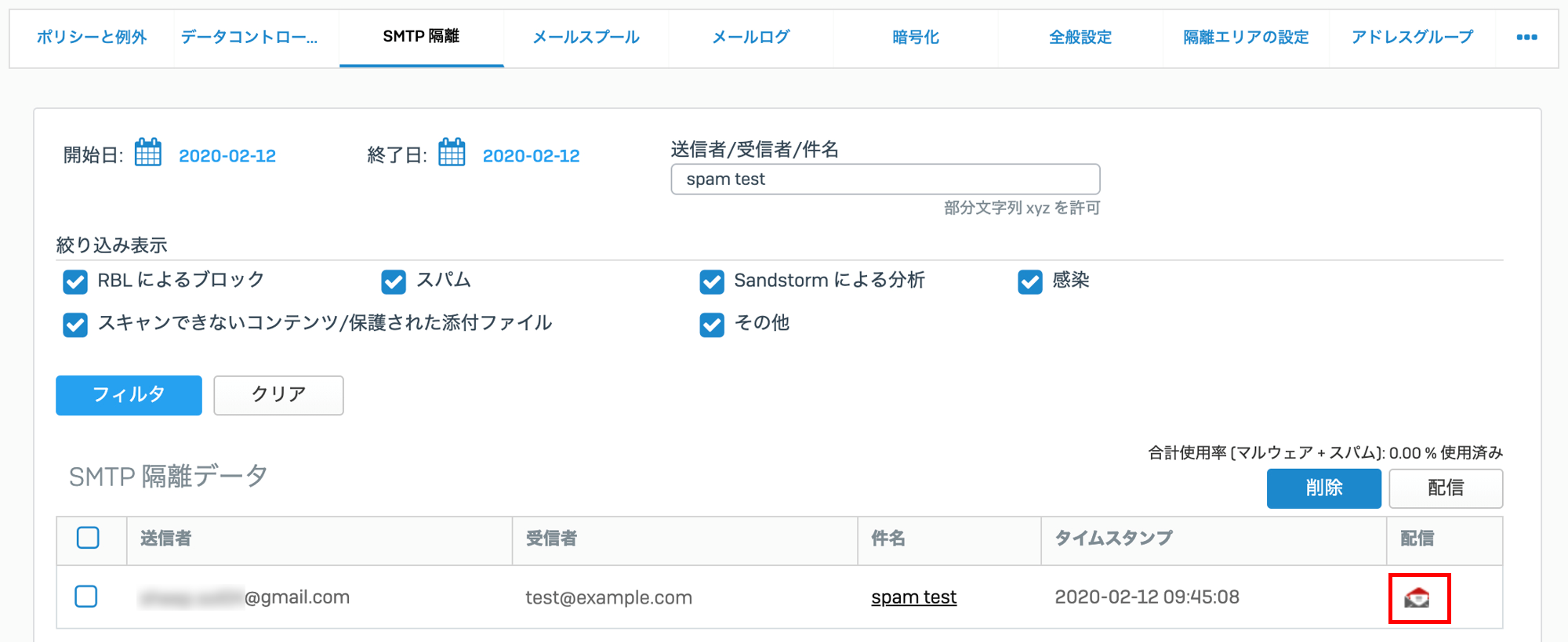Select the gmail.com quarantined mail row checkbox

(86, 597)
